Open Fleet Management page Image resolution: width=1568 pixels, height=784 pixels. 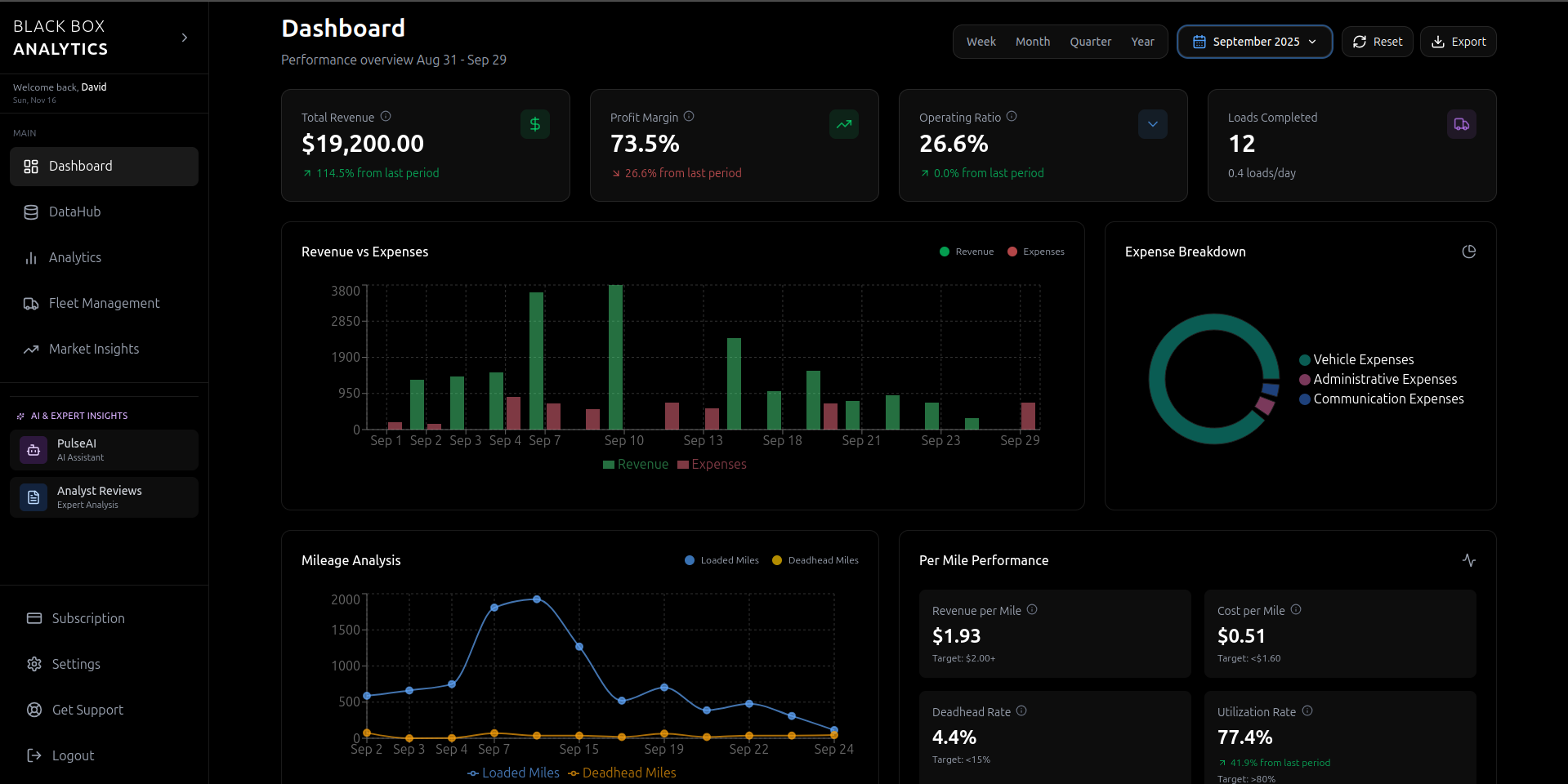click(104, 304)
